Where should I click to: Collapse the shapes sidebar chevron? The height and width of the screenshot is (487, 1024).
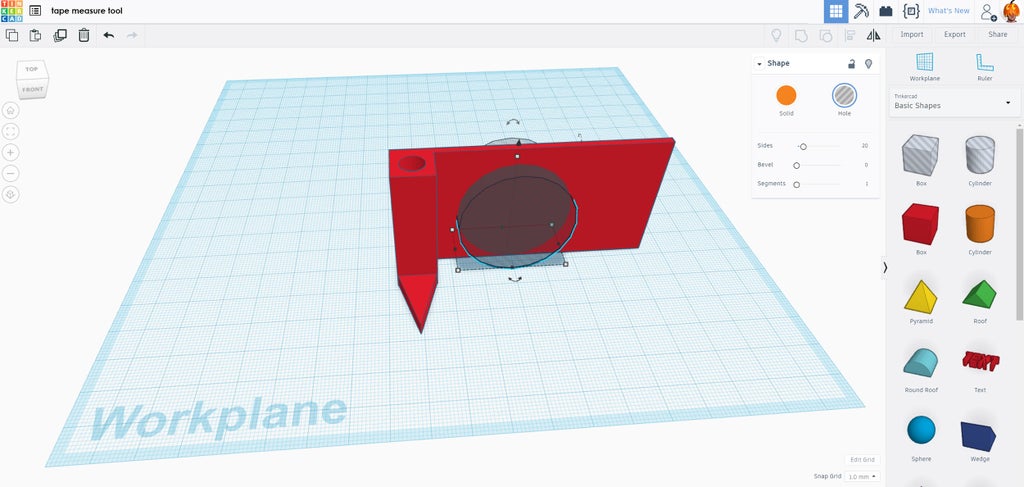(885, 267)
